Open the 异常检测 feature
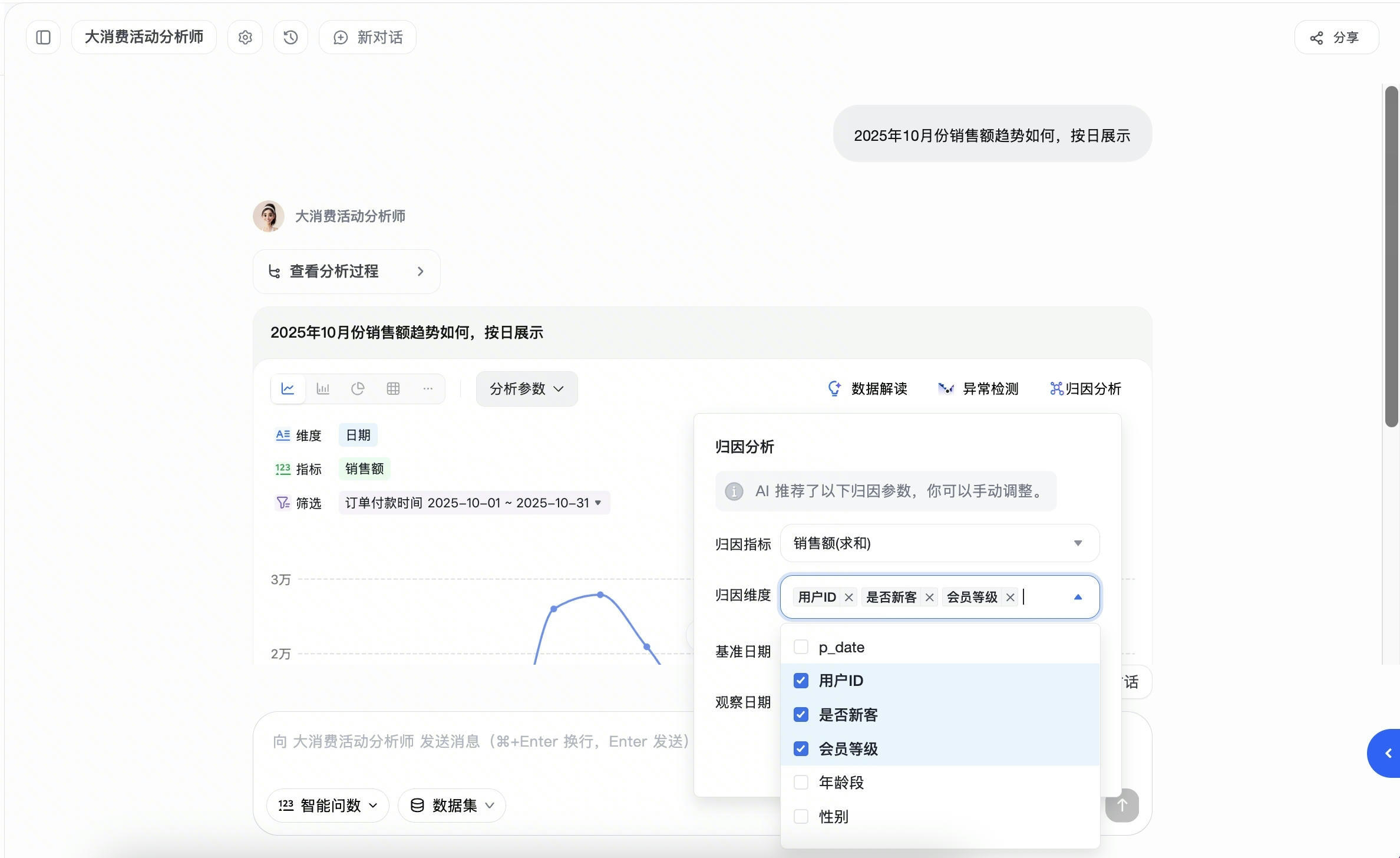 [x=978, y=389]
